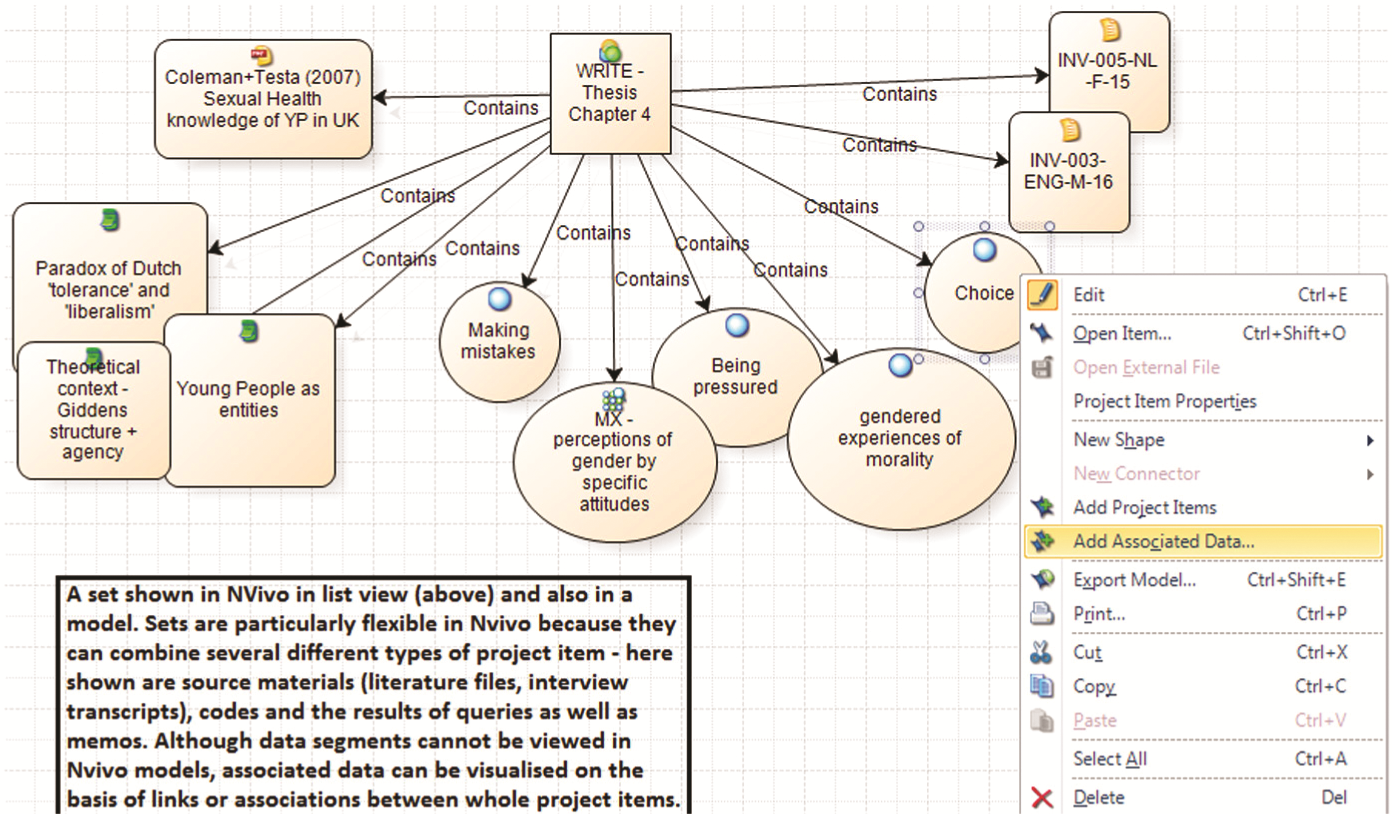This screenshot has height=814, width=1392.
Task: Click the Add Associated Data icon
Action: pos(1042,541)
